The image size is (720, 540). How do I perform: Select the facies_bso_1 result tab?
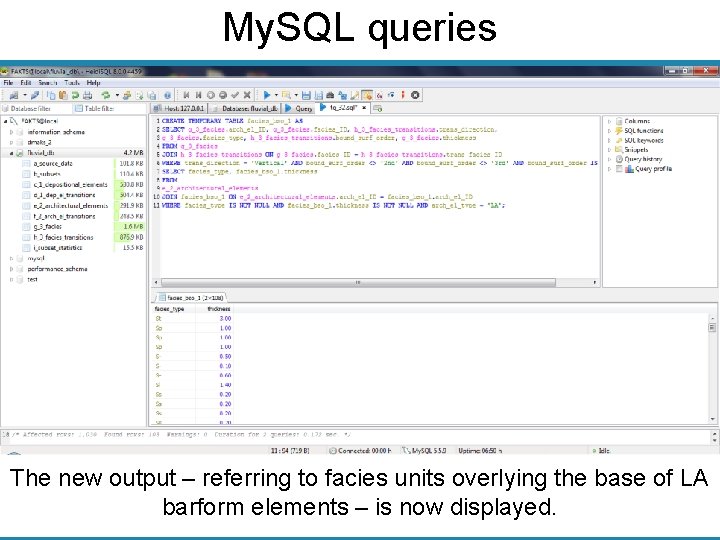(191, 298)
